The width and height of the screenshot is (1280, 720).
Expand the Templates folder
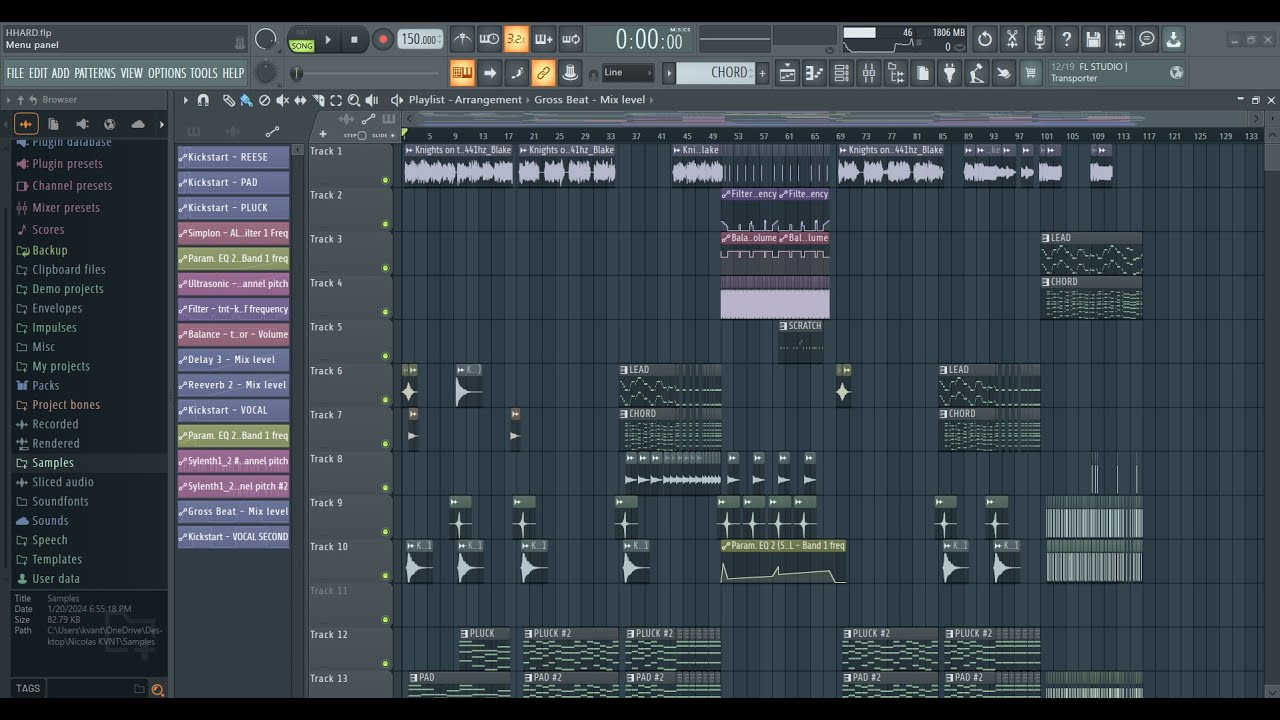pyautogui.click(x=57, y=559)
